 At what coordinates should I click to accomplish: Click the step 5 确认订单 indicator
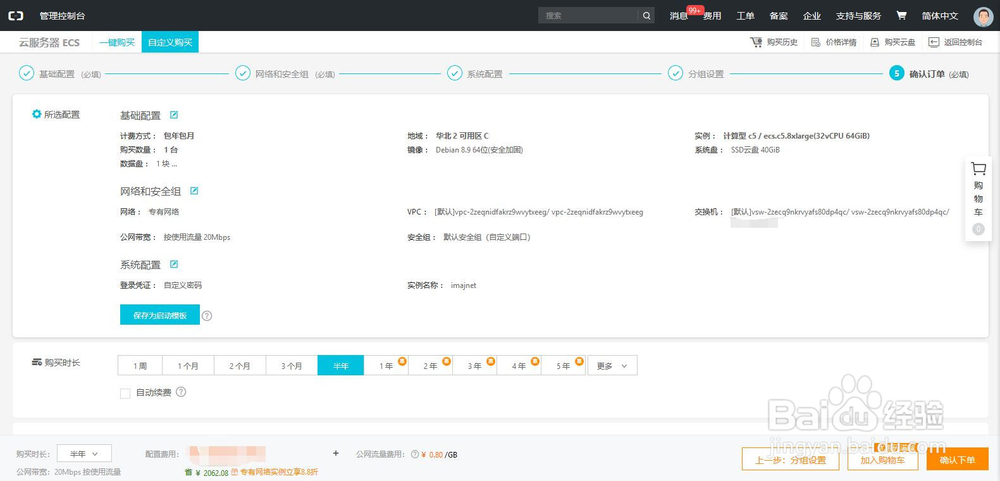(x=897, y=73)
